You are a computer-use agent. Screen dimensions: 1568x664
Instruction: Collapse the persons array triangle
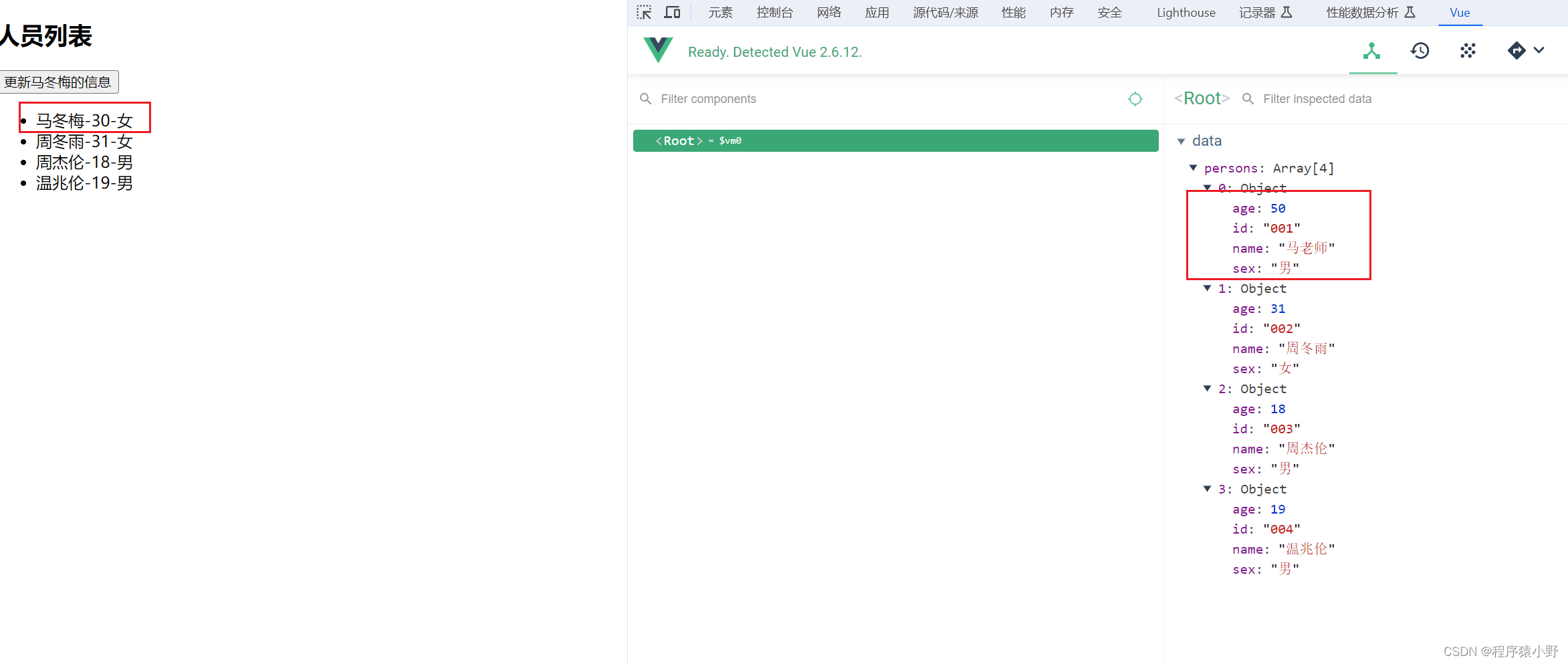point(1193,168)
